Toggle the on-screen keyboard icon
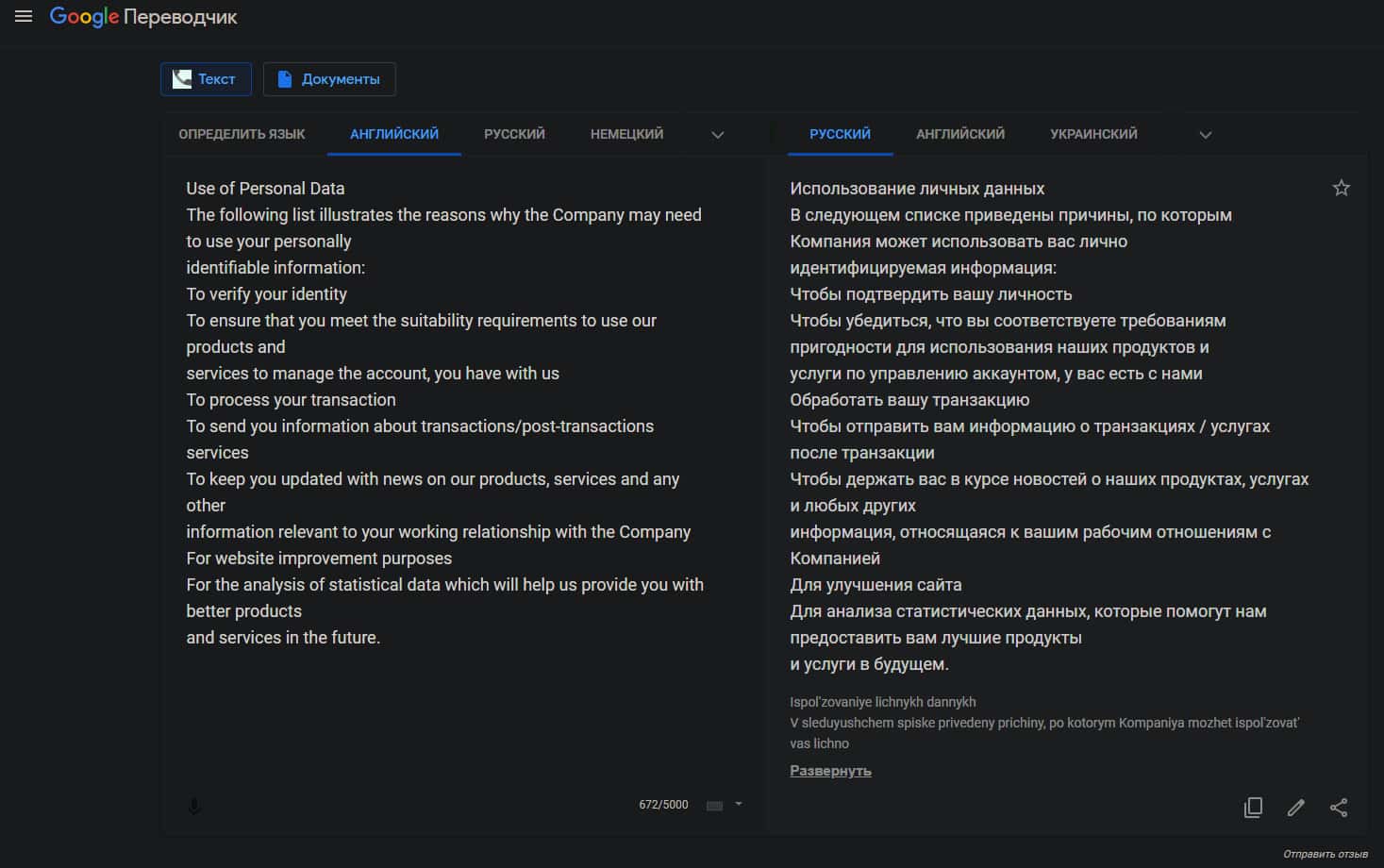 click(715, 806)
